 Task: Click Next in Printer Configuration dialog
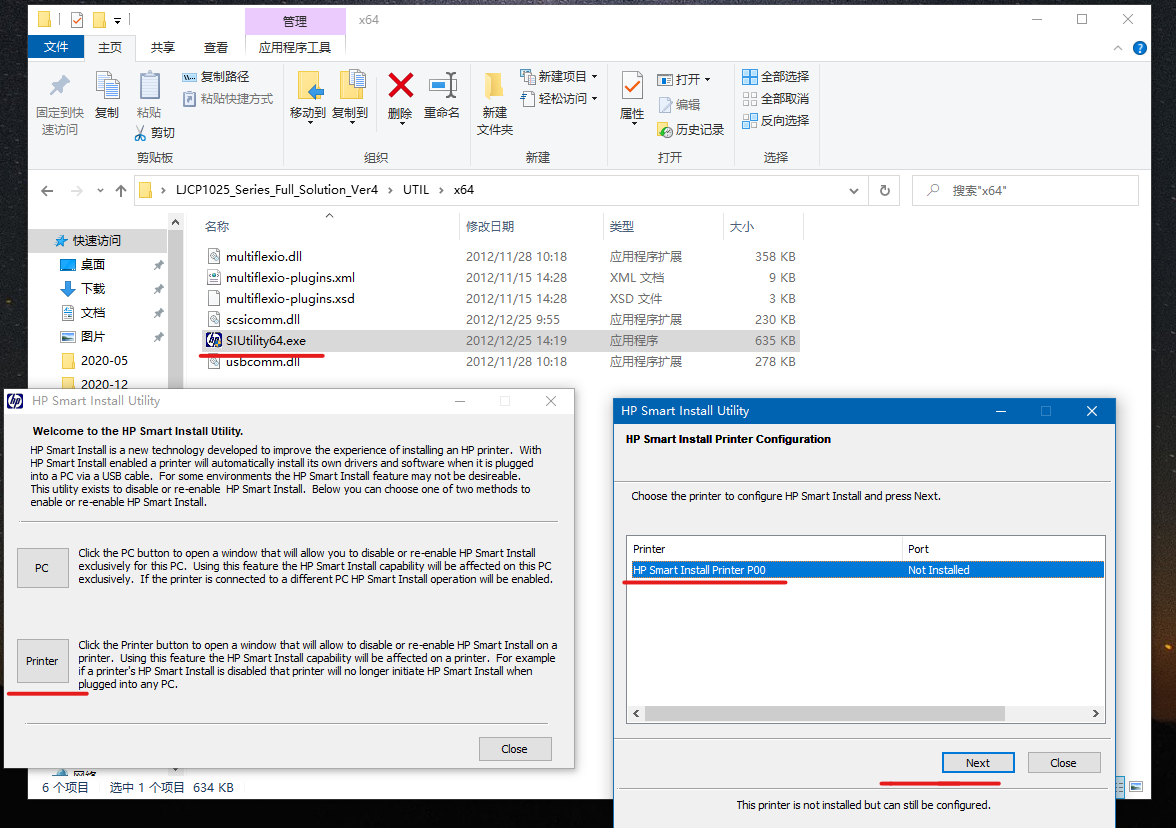pyautogui.click(x=978, y=763)
